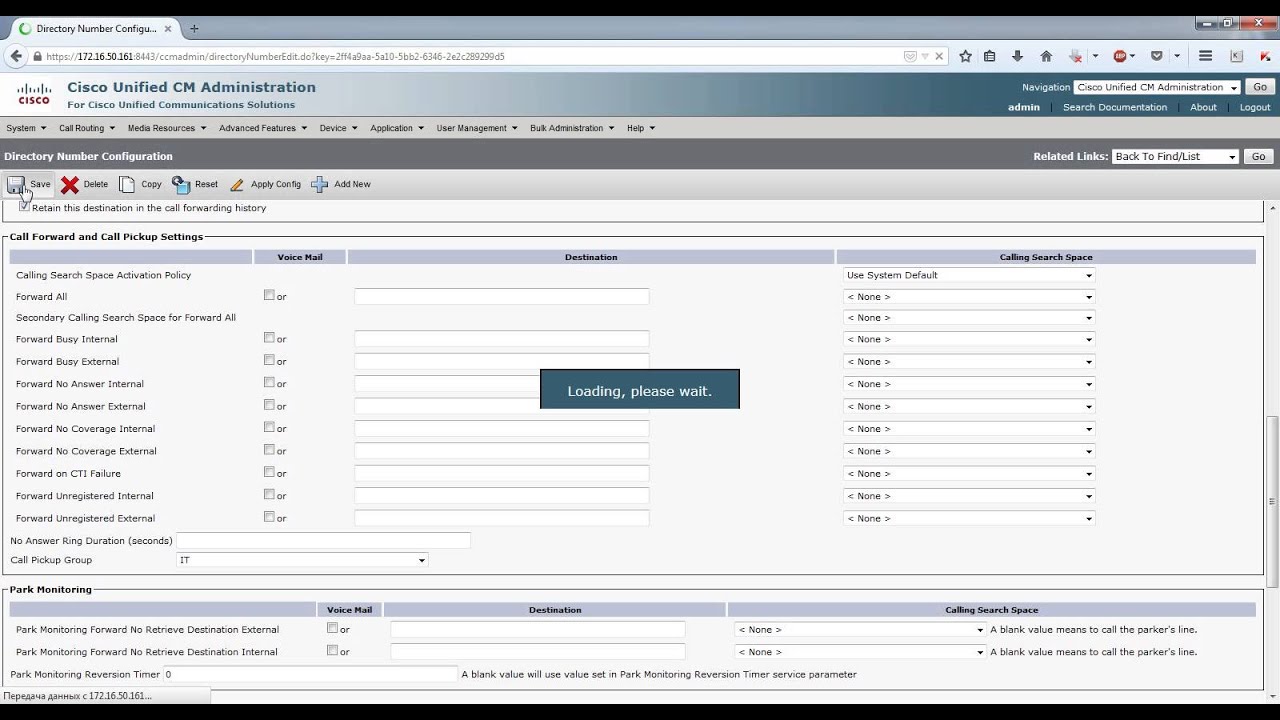Click the Adblock Plus ABP icon
This screenshot has height=720, width=1280.
pos(1120,56)
